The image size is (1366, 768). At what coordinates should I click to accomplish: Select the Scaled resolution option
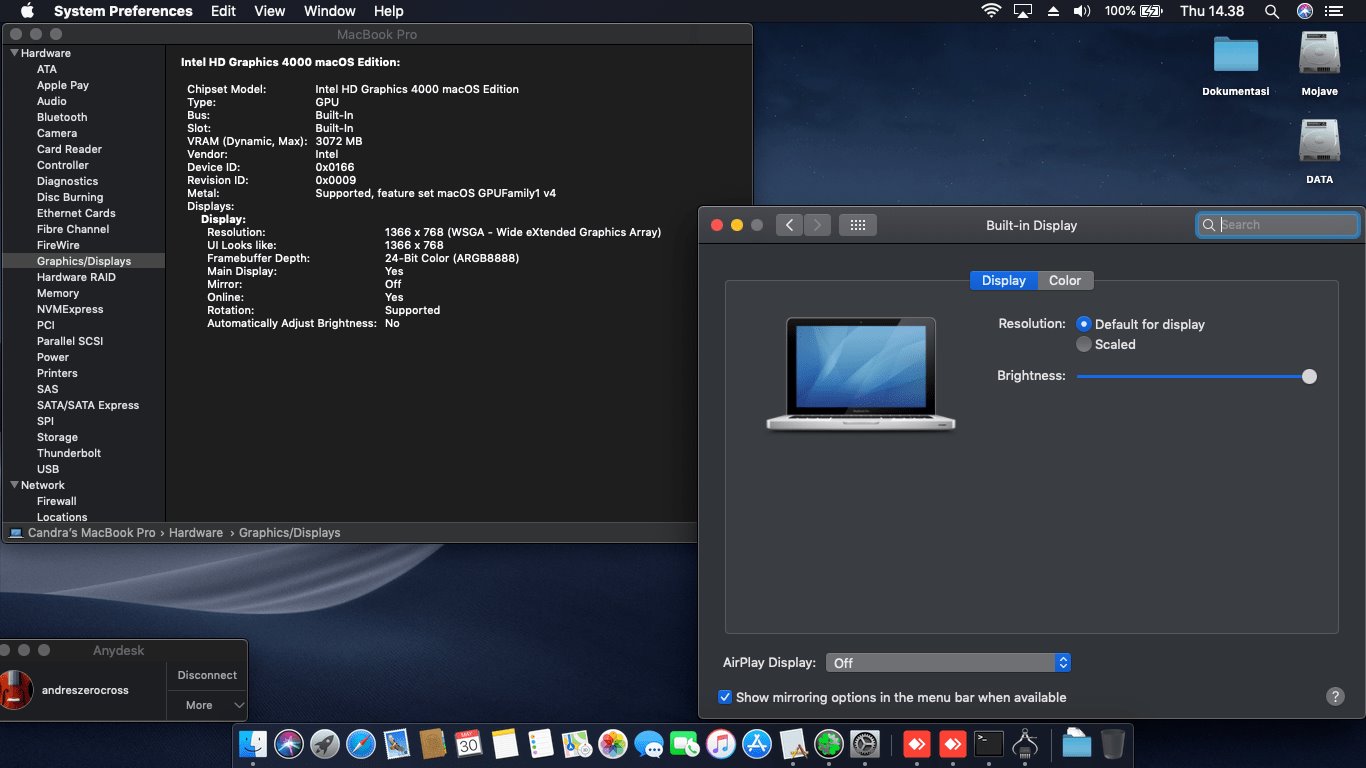coord(1084,344)
